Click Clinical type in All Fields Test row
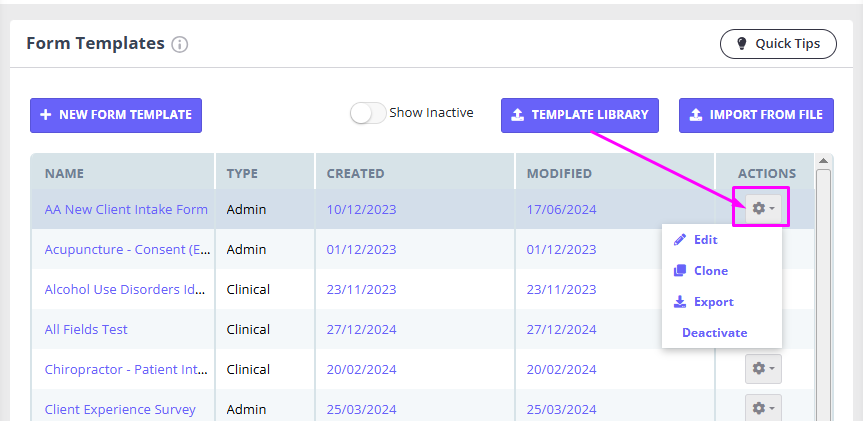863x421 pixels. [248, 330]
